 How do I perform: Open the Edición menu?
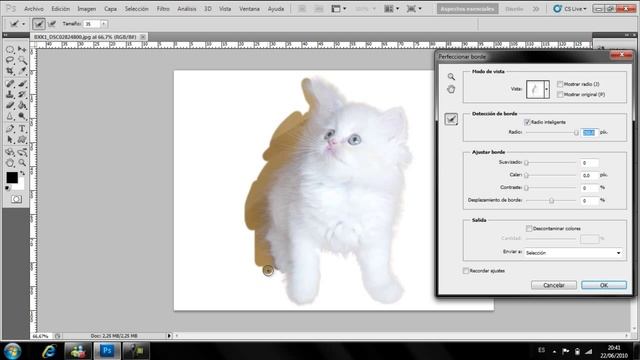[60, 9]
